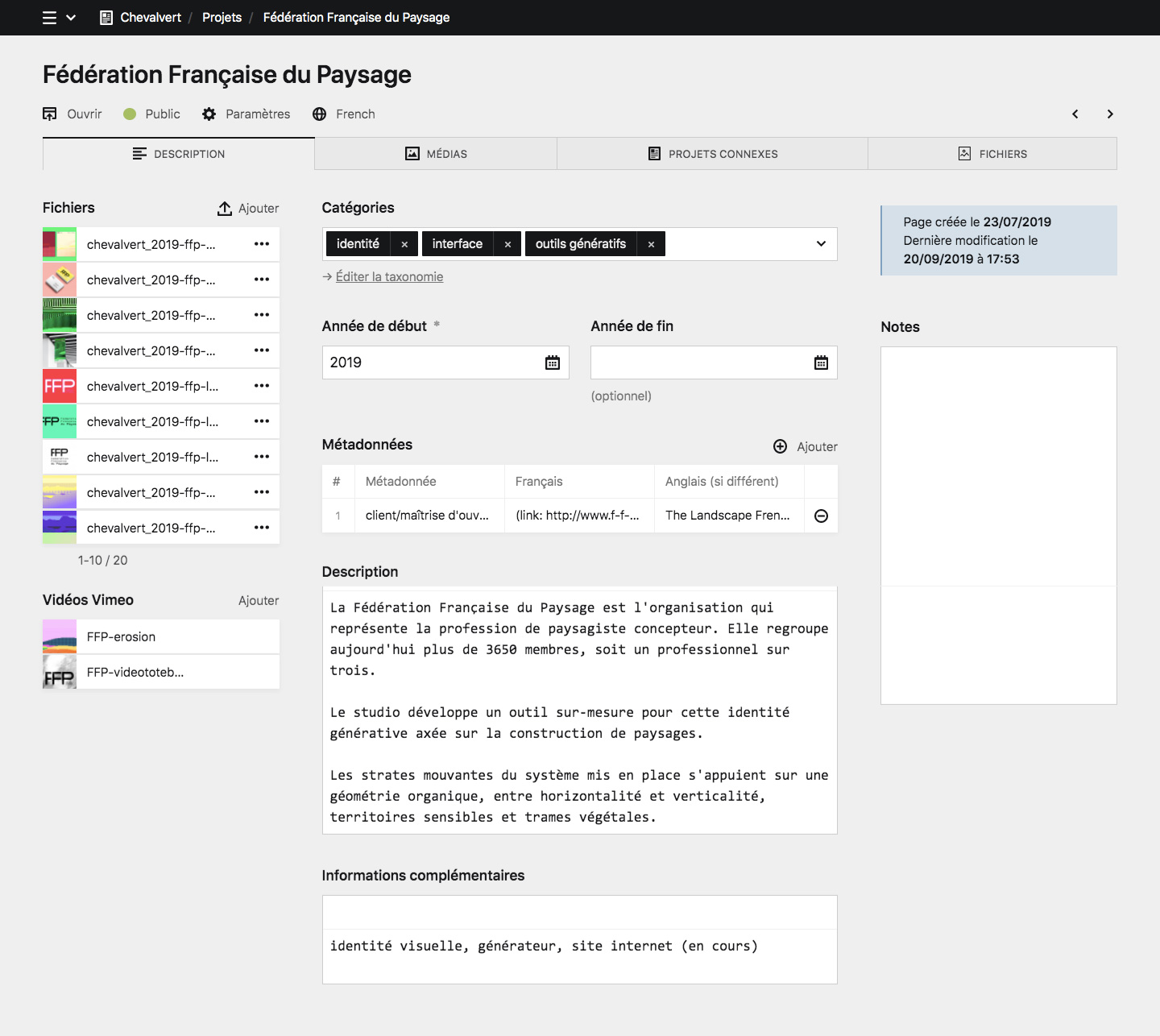Image resolution: width=1160 pixels, height=1036 pixels.
Task: Remove metadata row using the minus icon
Action: click(821, 515)
